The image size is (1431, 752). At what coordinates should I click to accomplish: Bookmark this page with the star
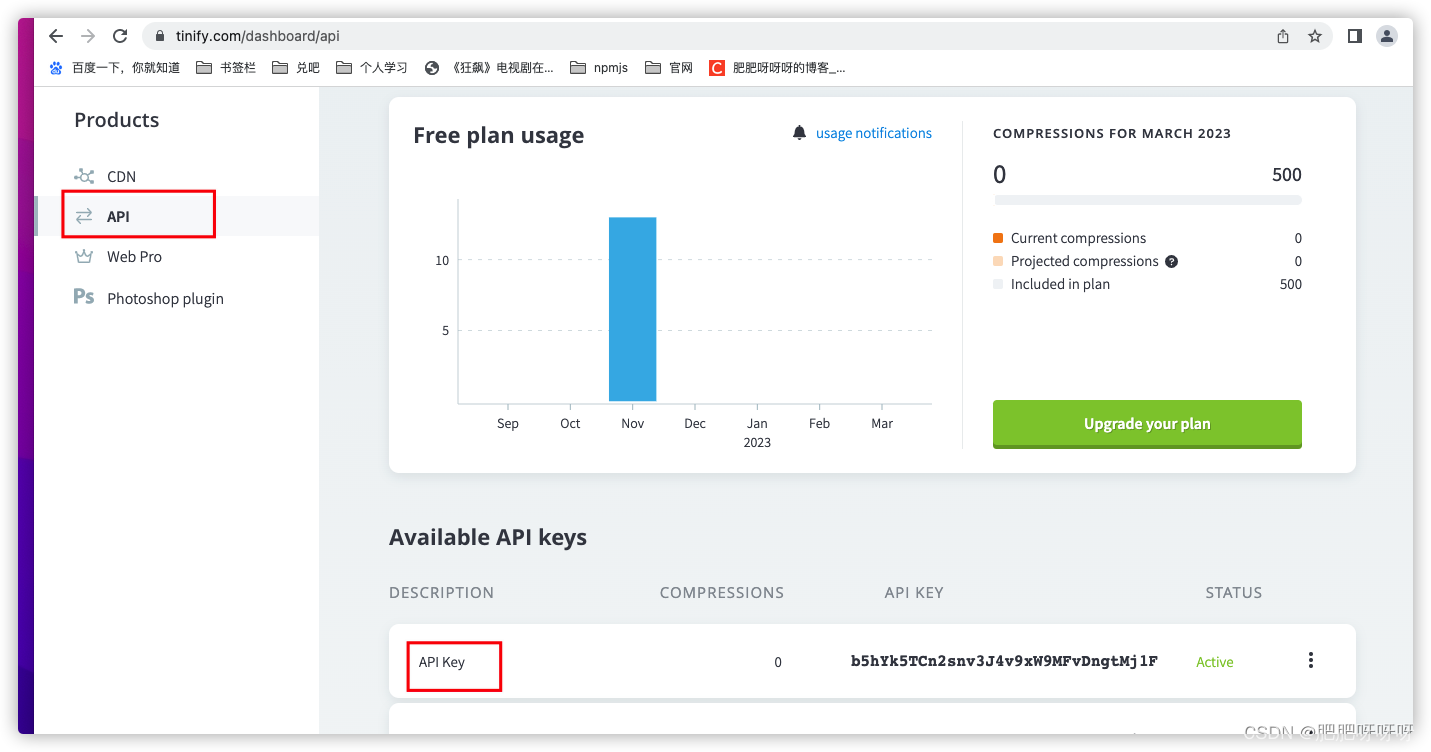coord(1315,36)
